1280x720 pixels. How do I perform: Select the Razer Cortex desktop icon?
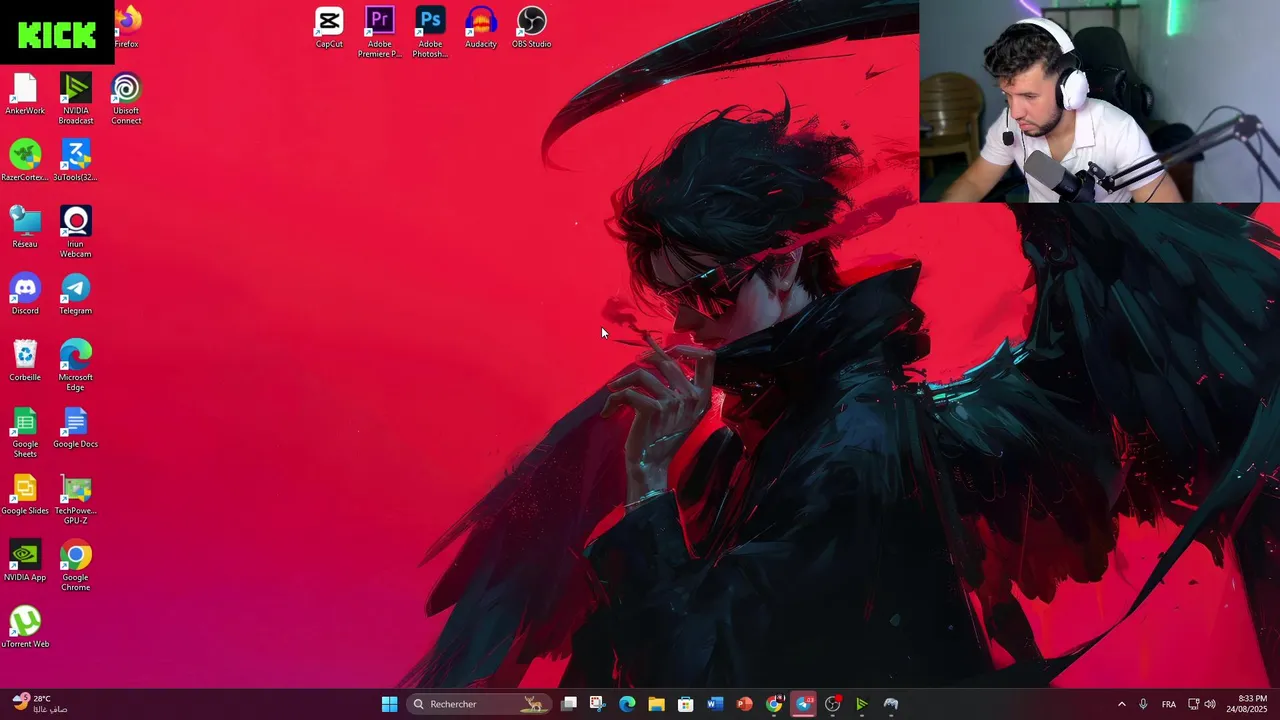[25, 161]
